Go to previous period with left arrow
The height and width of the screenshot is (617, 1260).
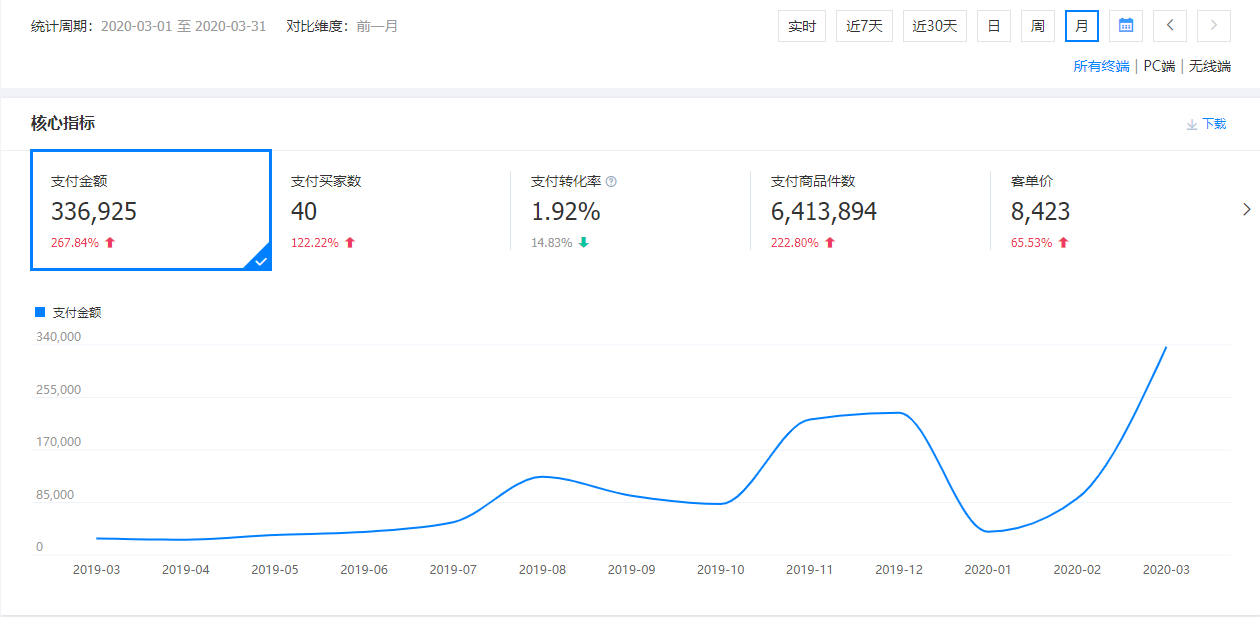[x=1170, y=26]
